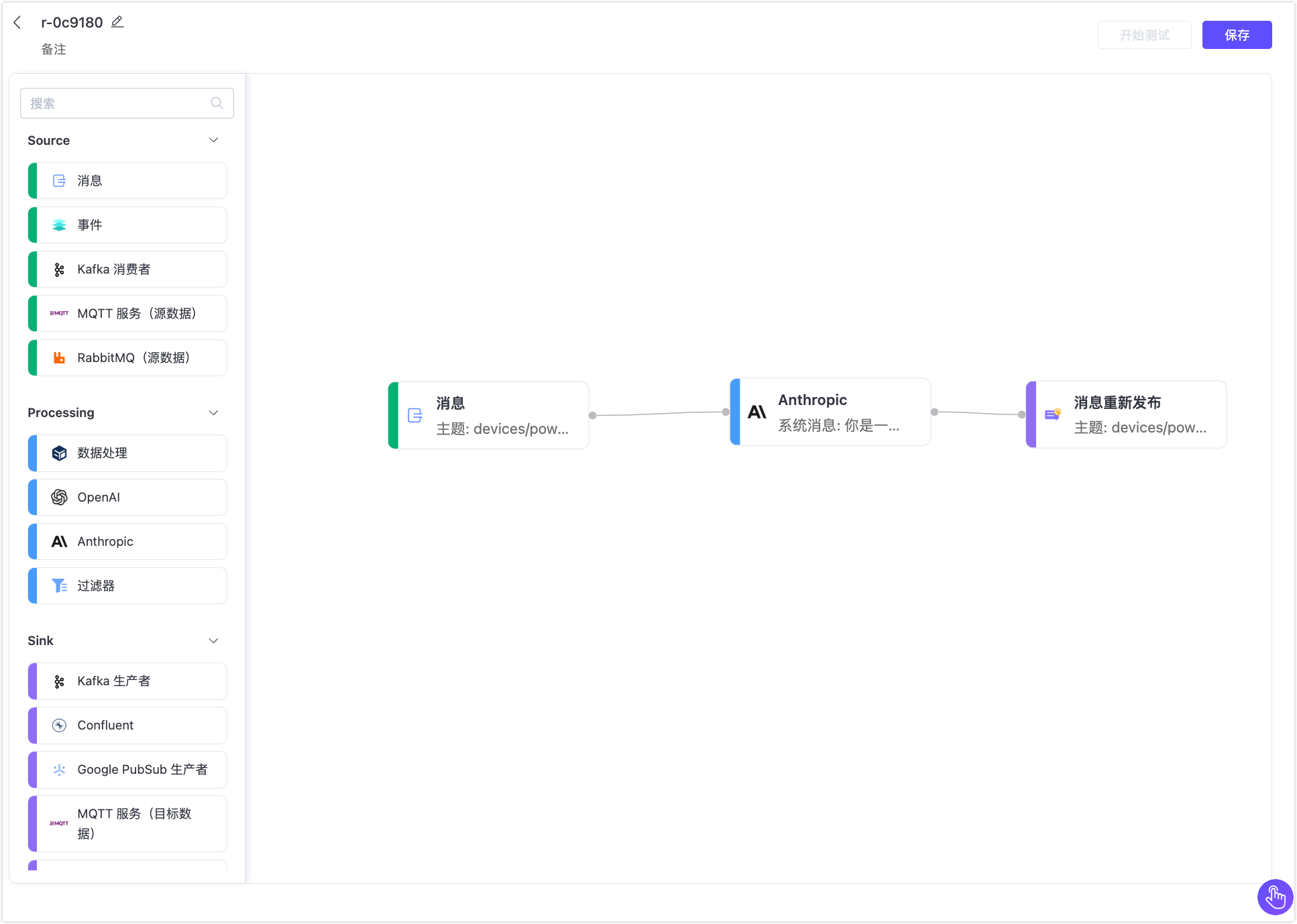The width and height of the screenshot is (1297, 924).
Task: Select the 过滤器 filter item
Action: pos(127,586)
